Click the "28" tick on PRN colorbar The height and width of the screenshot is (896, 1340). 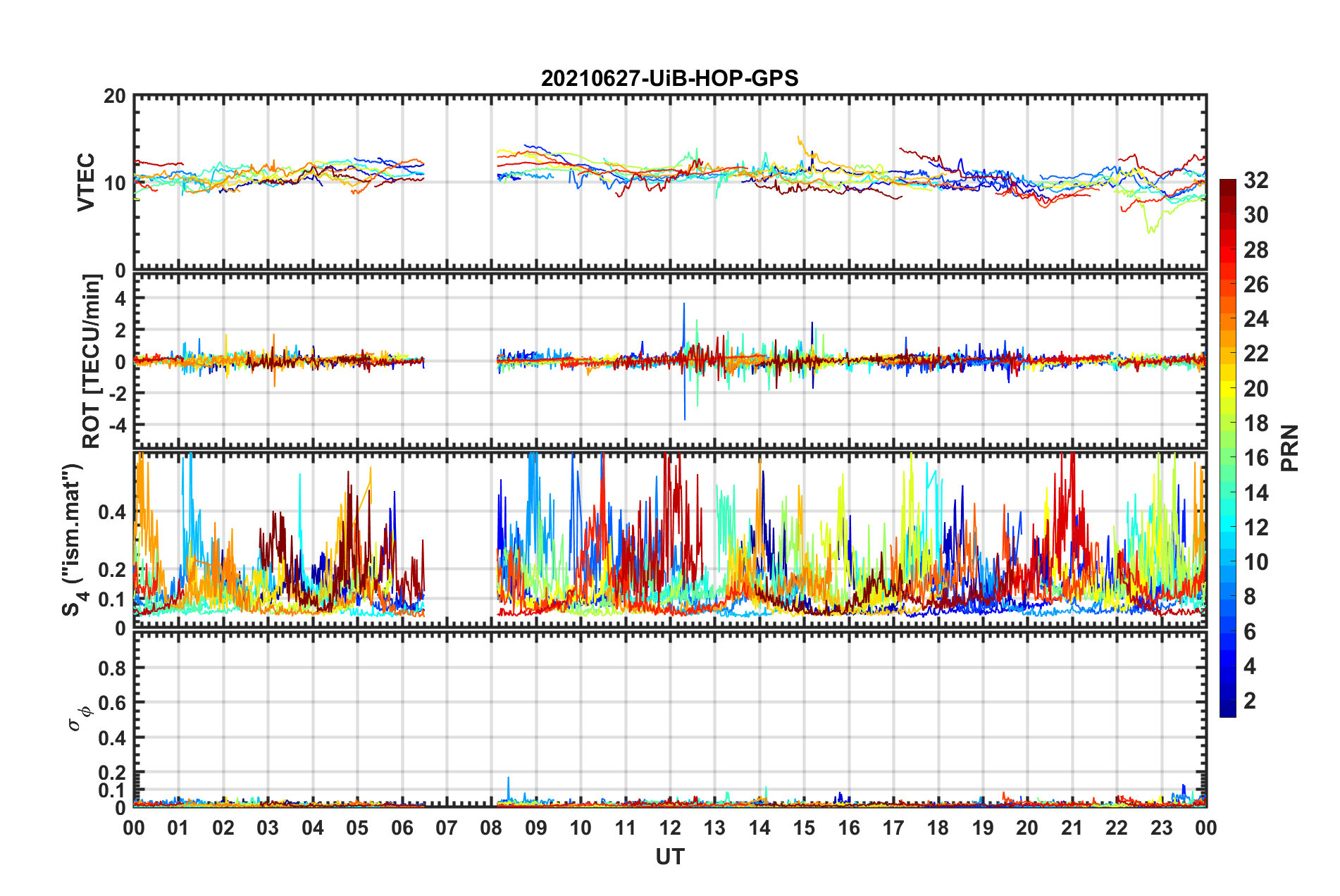click(1255, 250)
